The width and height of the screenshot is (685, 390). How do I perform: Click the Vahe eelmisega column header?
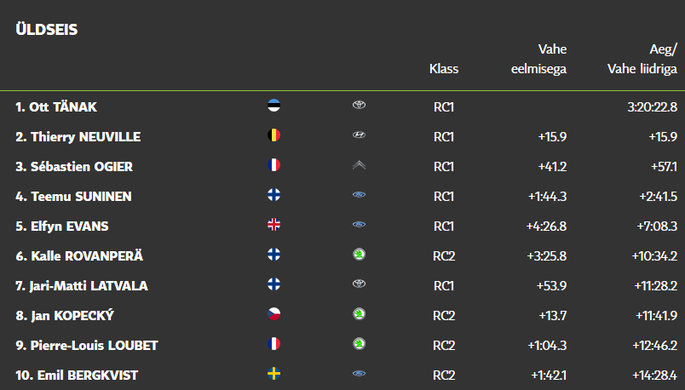[x=539, y=59]
